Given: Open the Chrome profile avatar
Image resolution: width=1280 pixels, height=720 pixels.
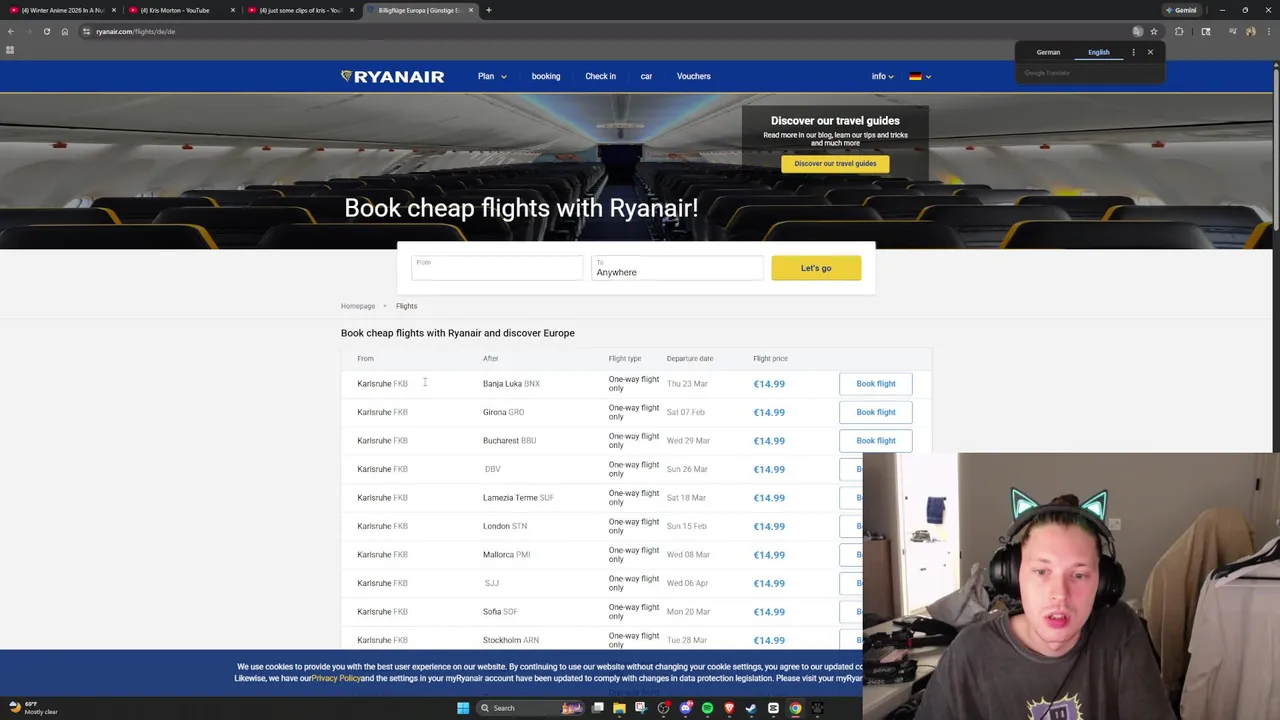Looking at the screenshot, I should pyautogui.click(x=1250, y=31).
